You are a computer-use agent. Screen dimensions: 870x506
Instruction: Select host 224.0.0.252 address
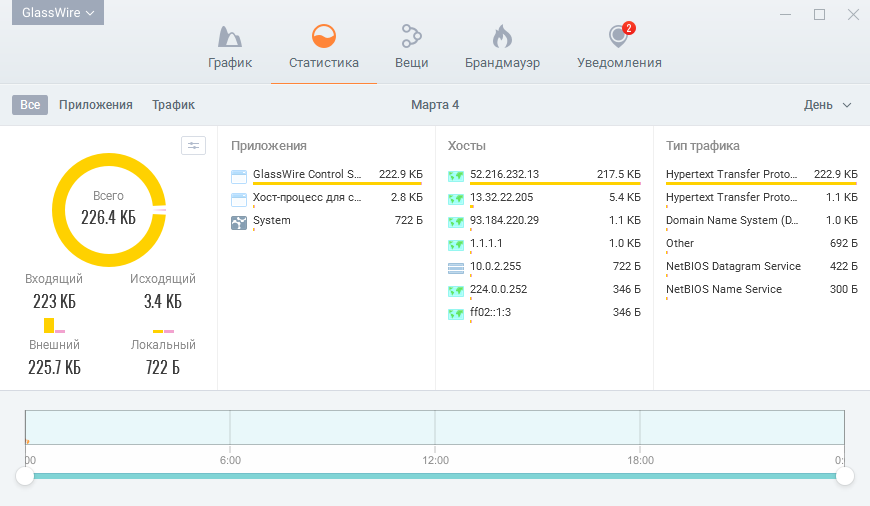[x=498, y=289]
